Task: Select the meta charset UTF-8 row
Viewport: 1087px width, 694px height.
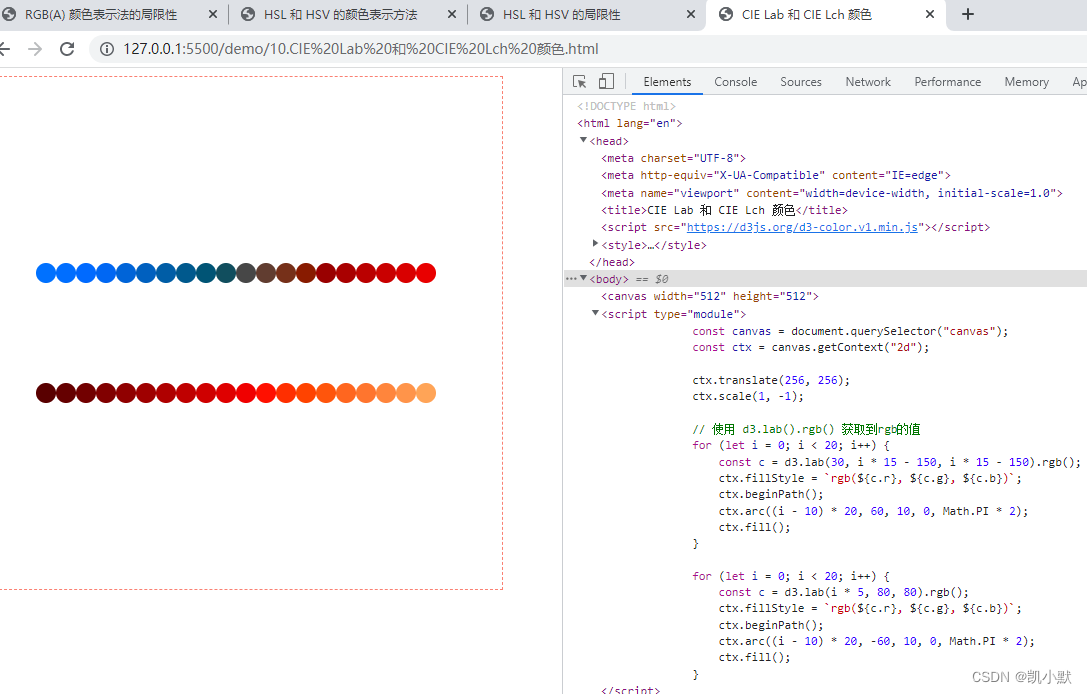Action: point(673,158)
